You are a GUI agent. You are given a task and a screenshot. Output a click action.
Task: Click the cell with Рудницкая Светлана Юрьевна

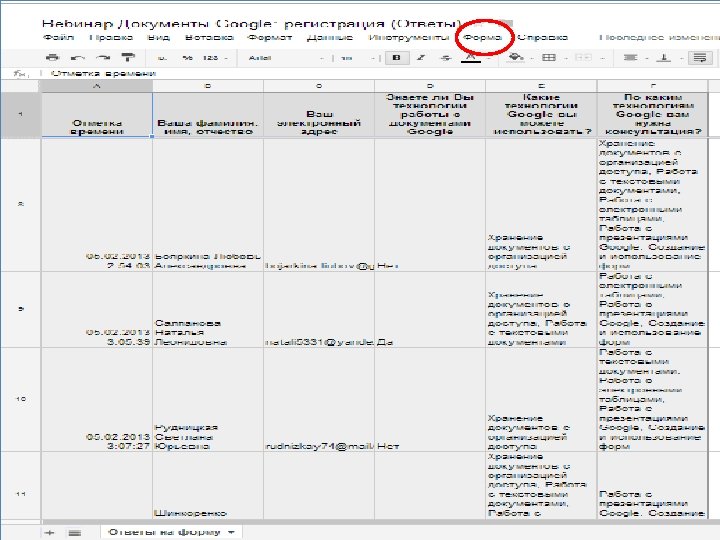tap(208, 399)
